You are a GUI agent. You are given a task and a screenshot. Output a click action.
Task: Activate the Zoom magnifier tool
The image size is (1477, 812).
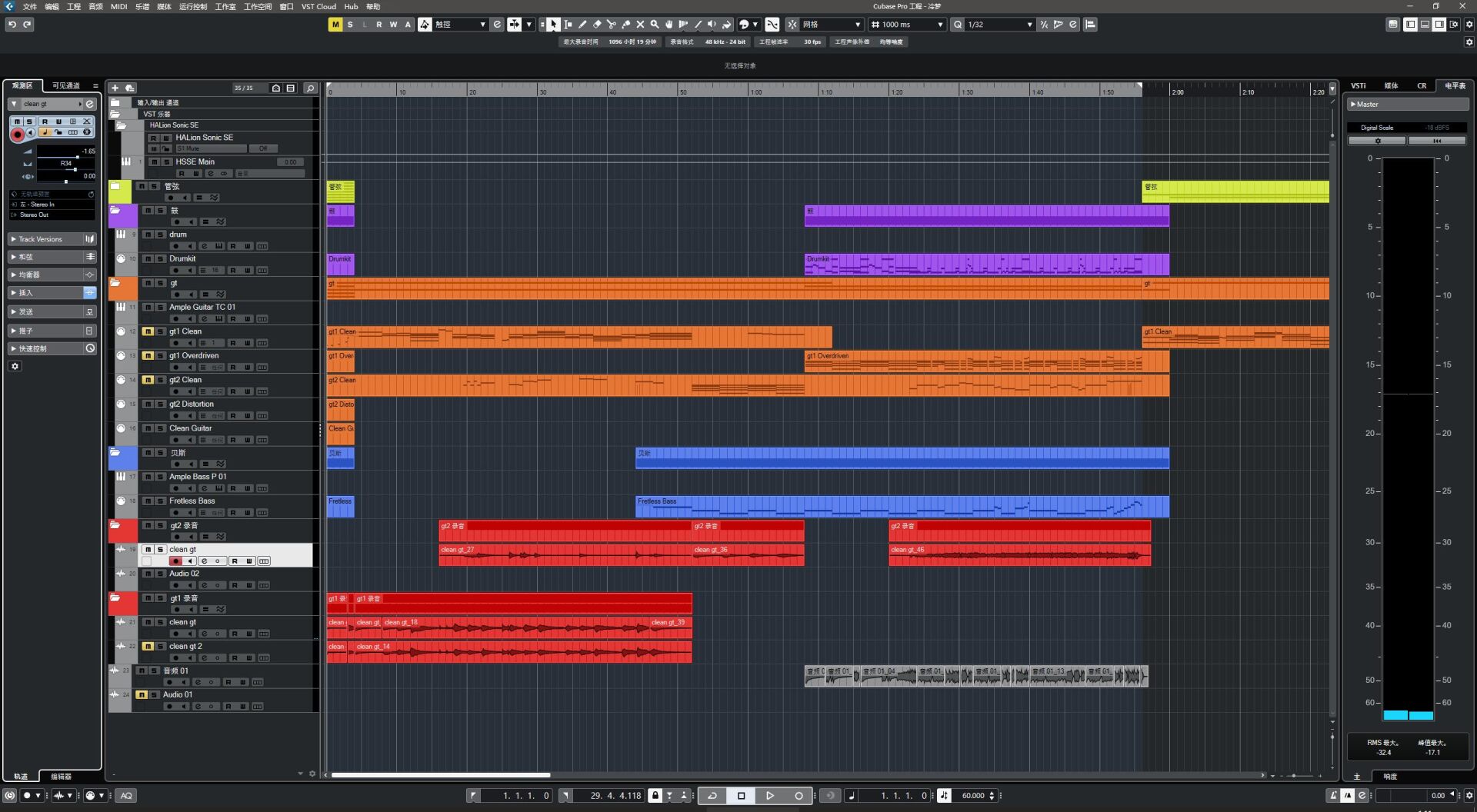(x=654, y=24)
